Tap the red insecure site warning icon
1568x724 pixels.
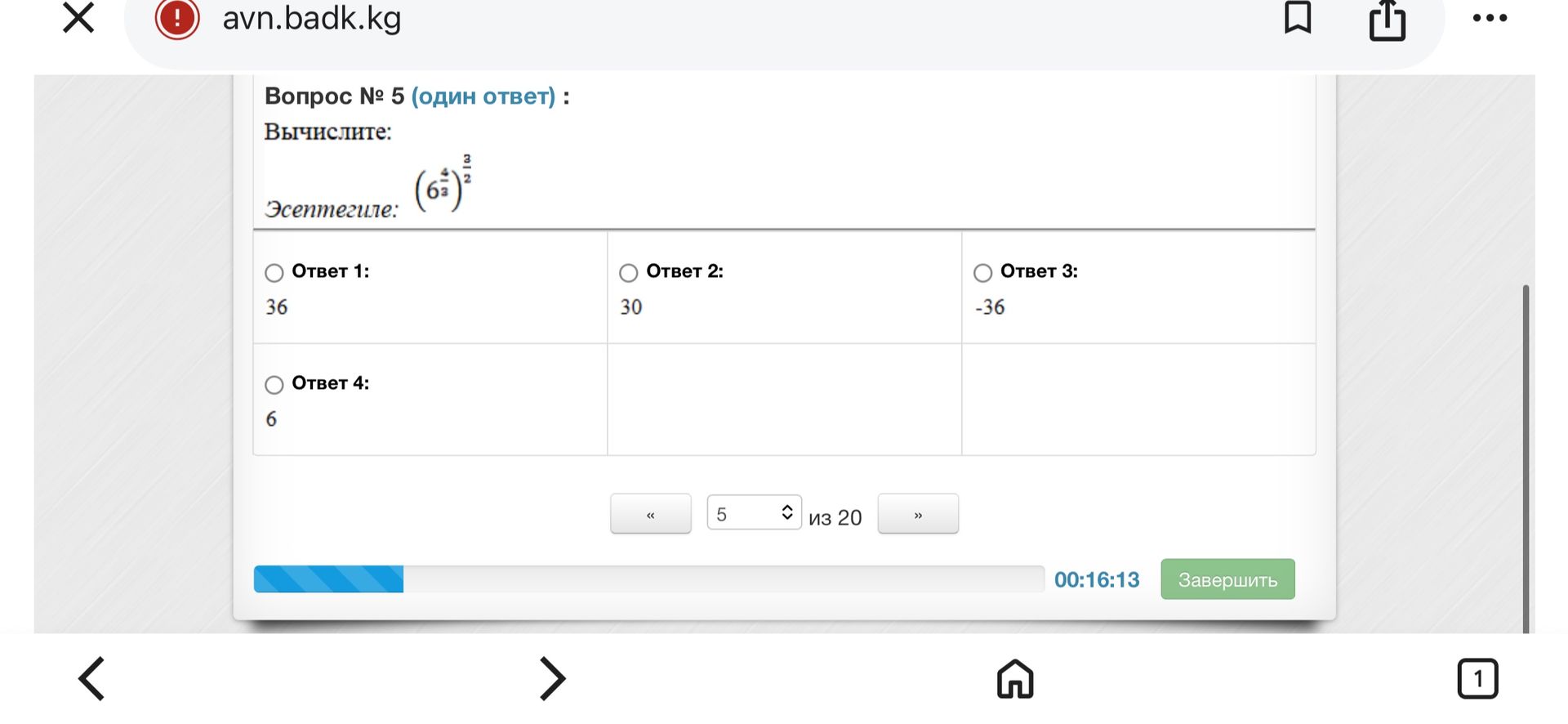click(x=177, y=18)
